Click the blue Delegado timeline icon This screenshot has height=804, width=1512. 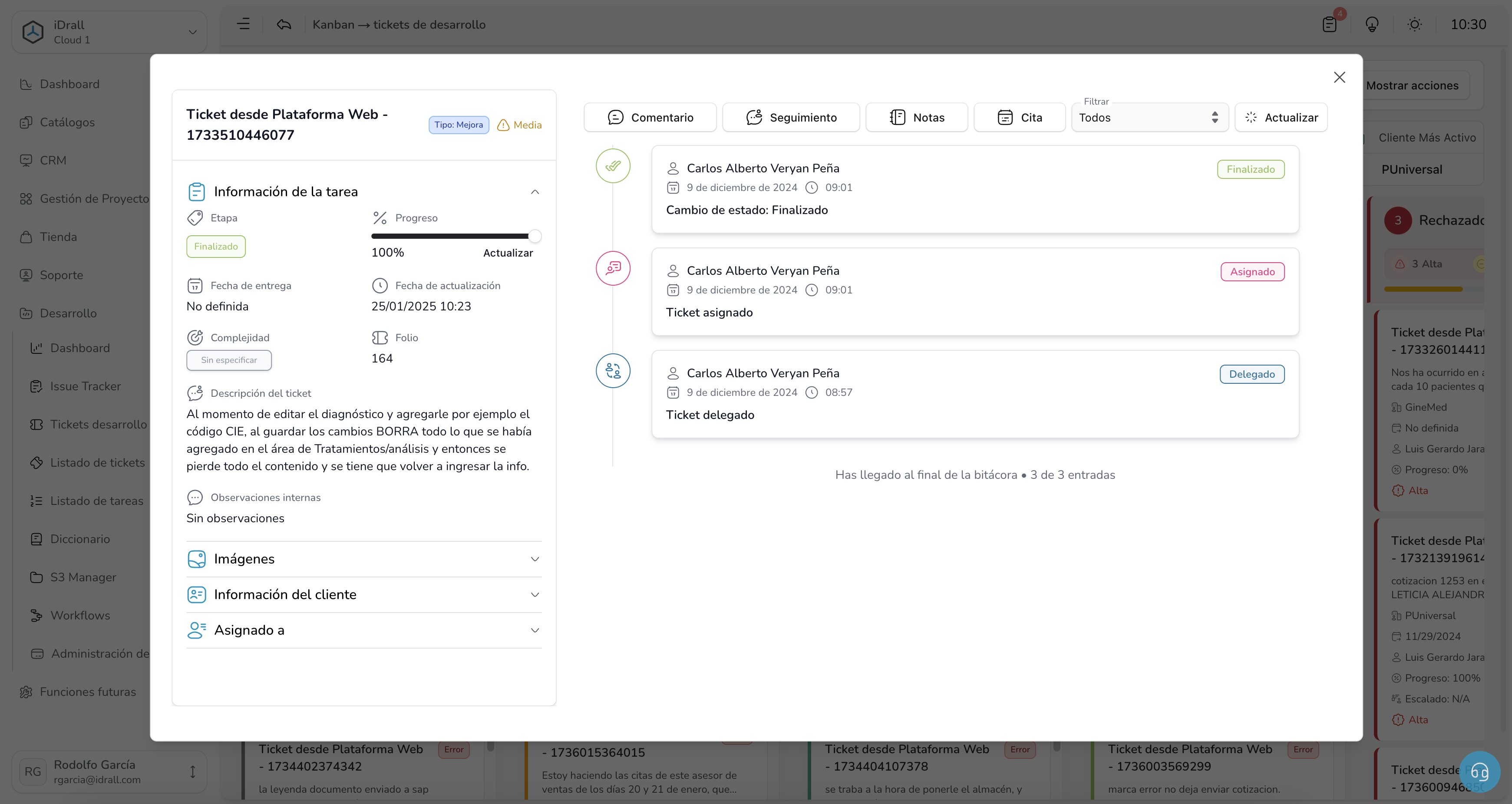coord(613,371)
